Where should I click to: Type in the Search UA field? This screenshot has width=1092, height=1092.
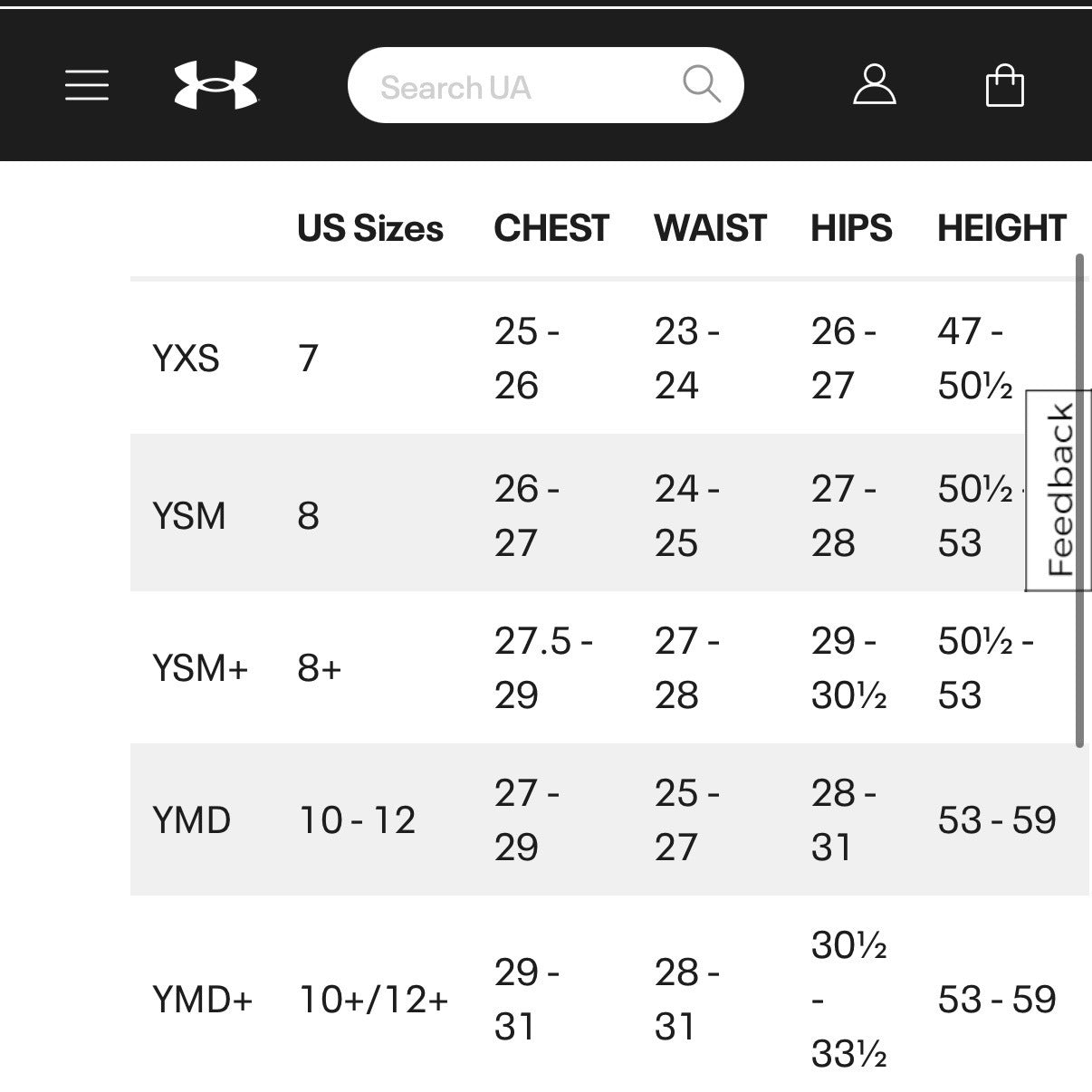point(516,87)
